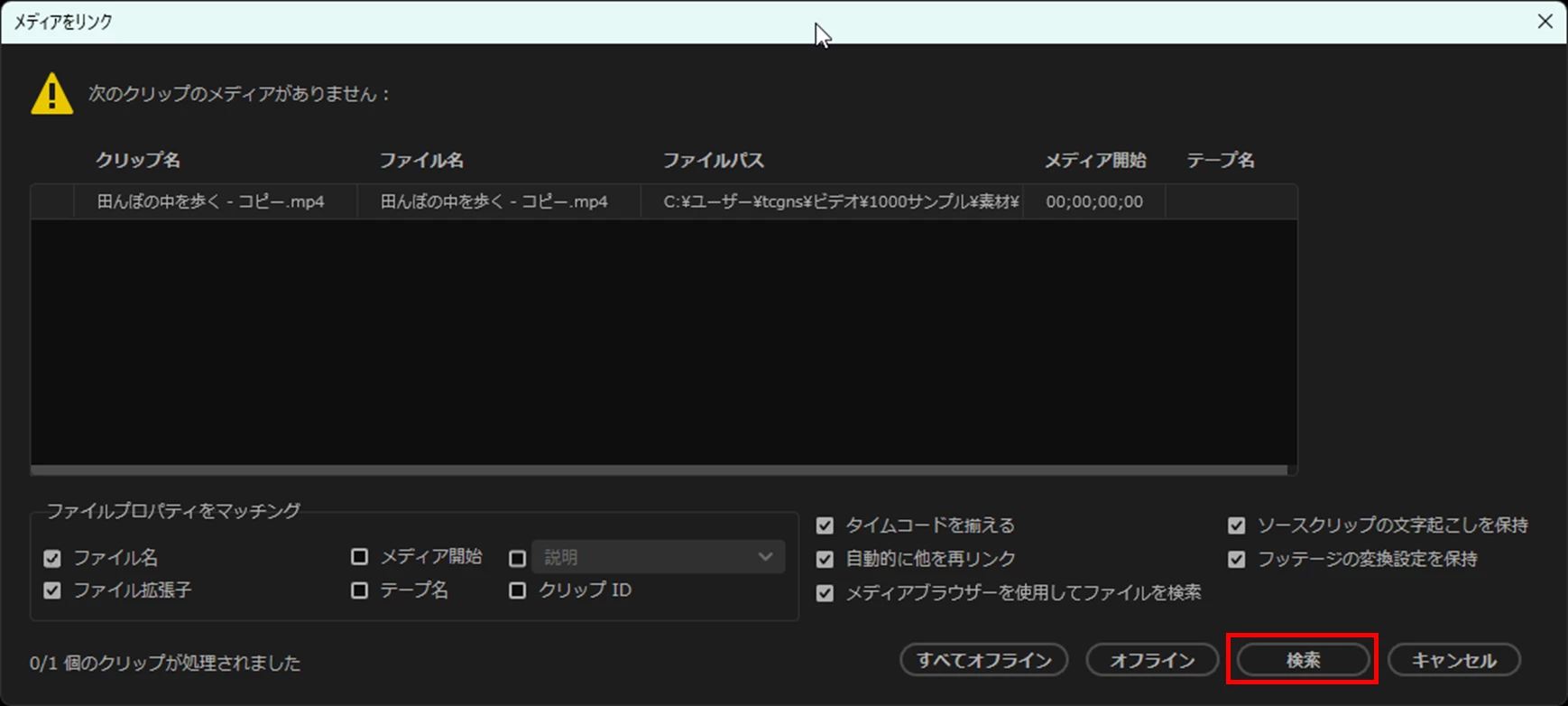Click the メディア開始 column header
The height and width of the screenshot is (706, 1568).
[1095, 161]
